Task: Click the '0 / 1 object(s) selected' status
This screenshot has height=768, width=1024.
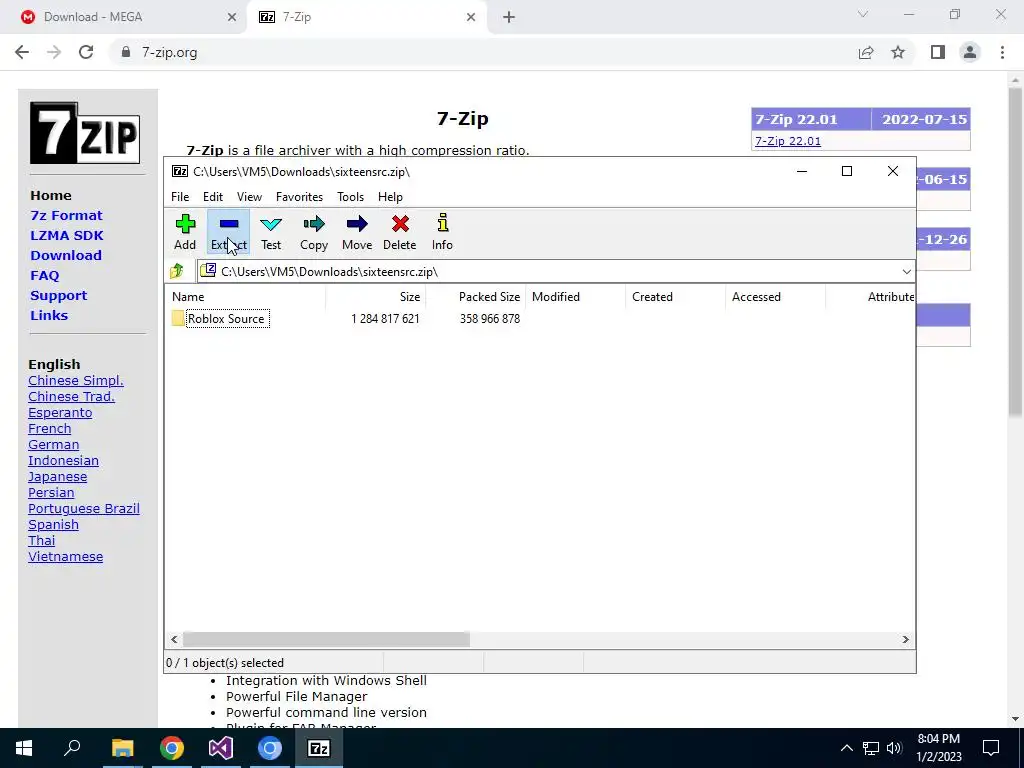Action: click(x=225, y=663)
